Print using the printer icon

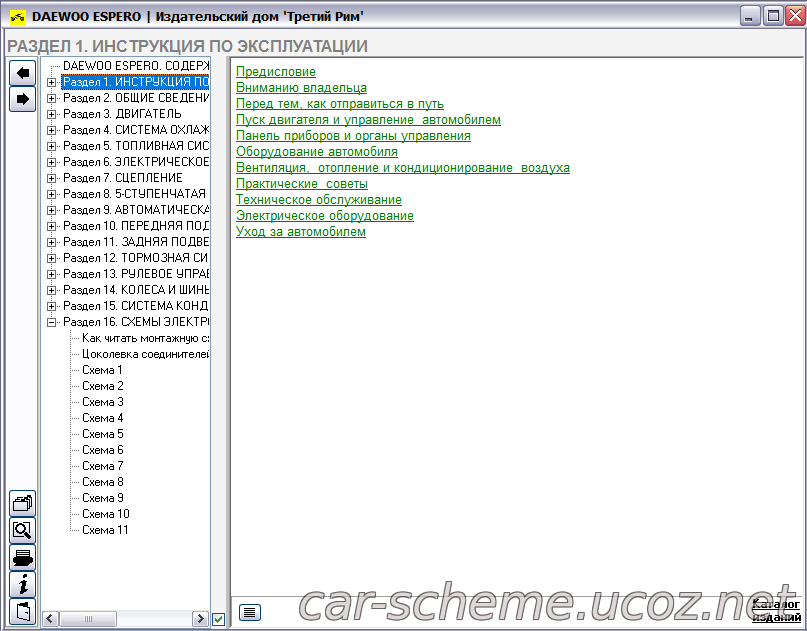tap(23, 557)
